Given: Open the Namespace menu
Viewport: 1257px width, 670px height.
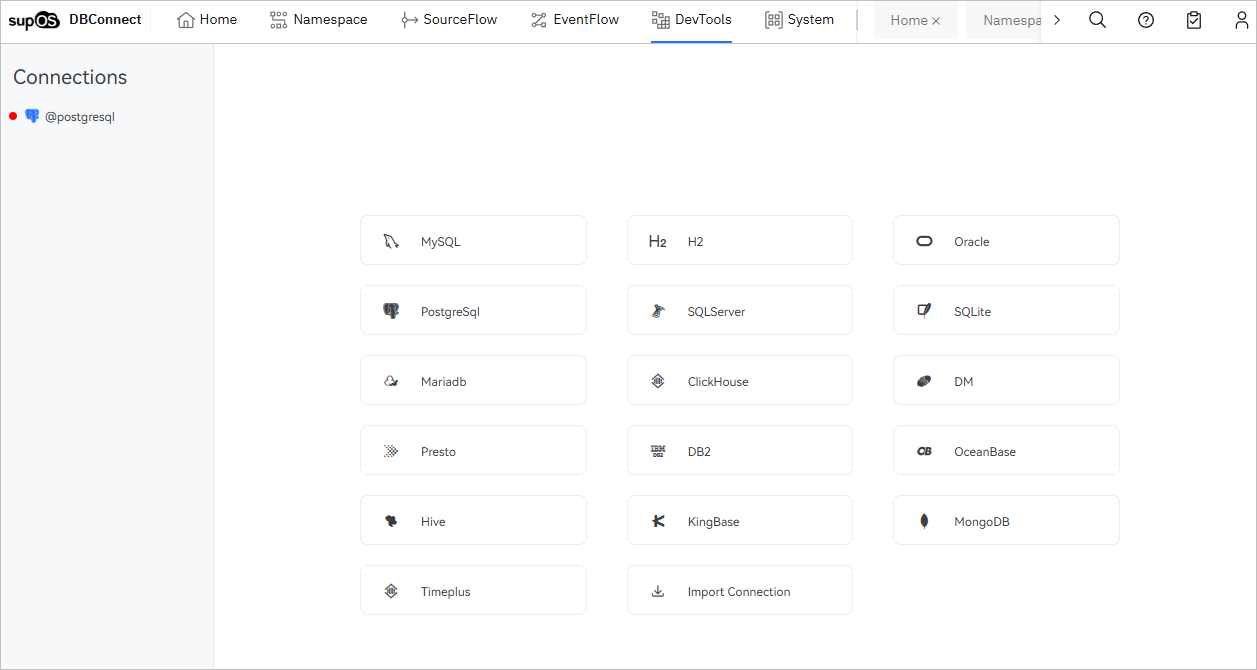Looking at the screenshot, I should tap(319, 20).
